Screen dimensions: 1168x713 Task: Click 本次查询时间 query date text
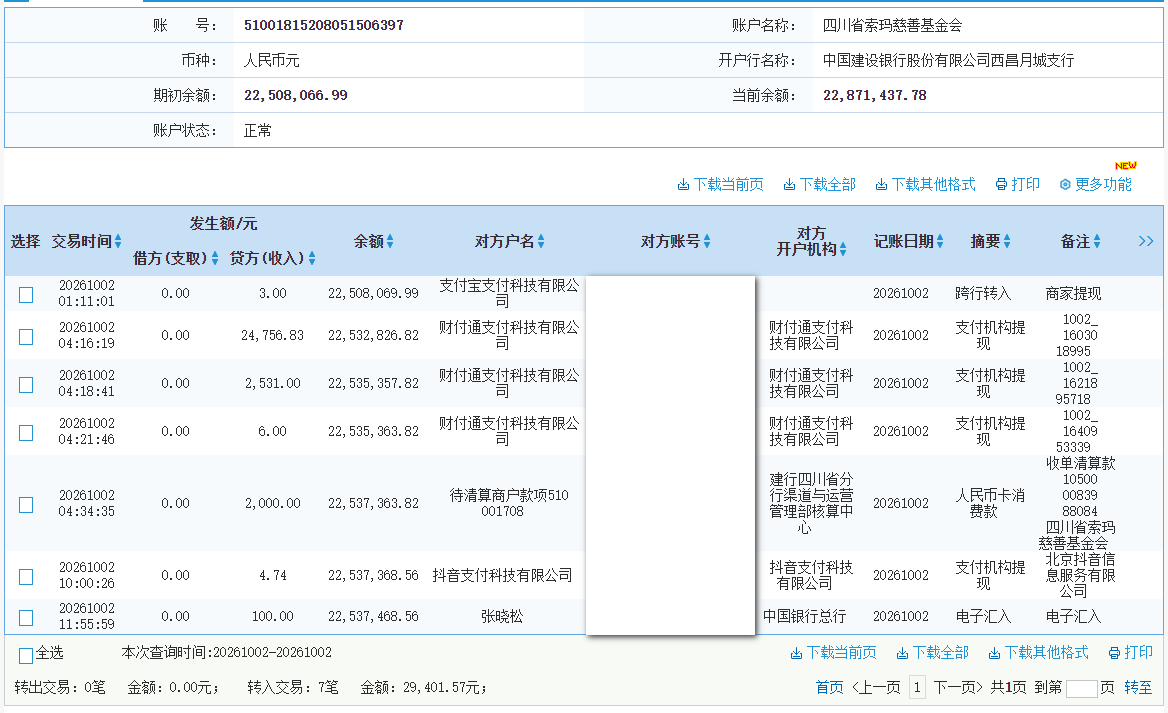coord(226,652)
